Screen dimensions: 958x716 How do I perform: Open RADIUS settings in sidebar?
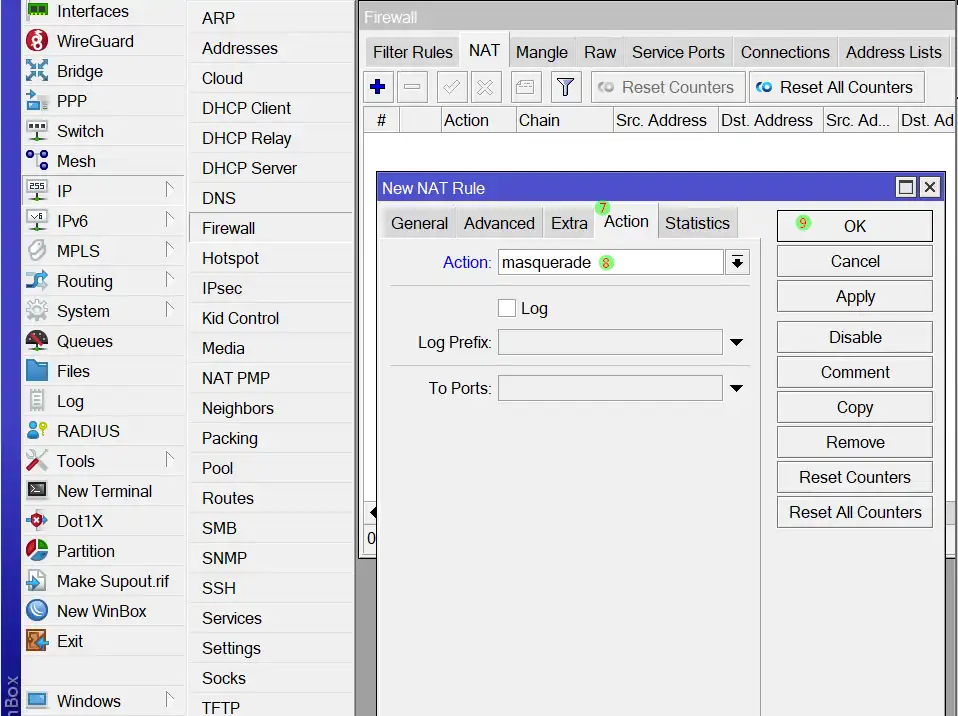pyautogui.click(x=88, y=431)
